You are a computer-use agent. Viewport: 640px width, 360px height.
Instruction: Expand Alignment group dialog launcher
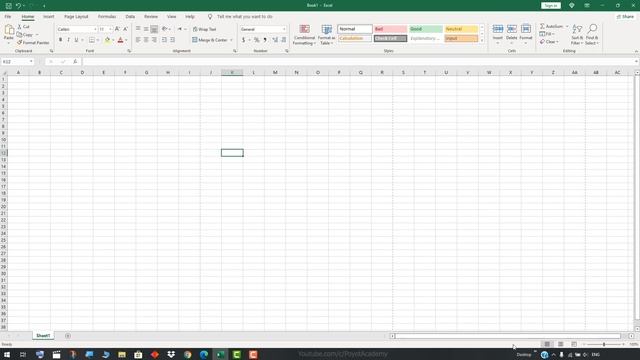[235, 51]
